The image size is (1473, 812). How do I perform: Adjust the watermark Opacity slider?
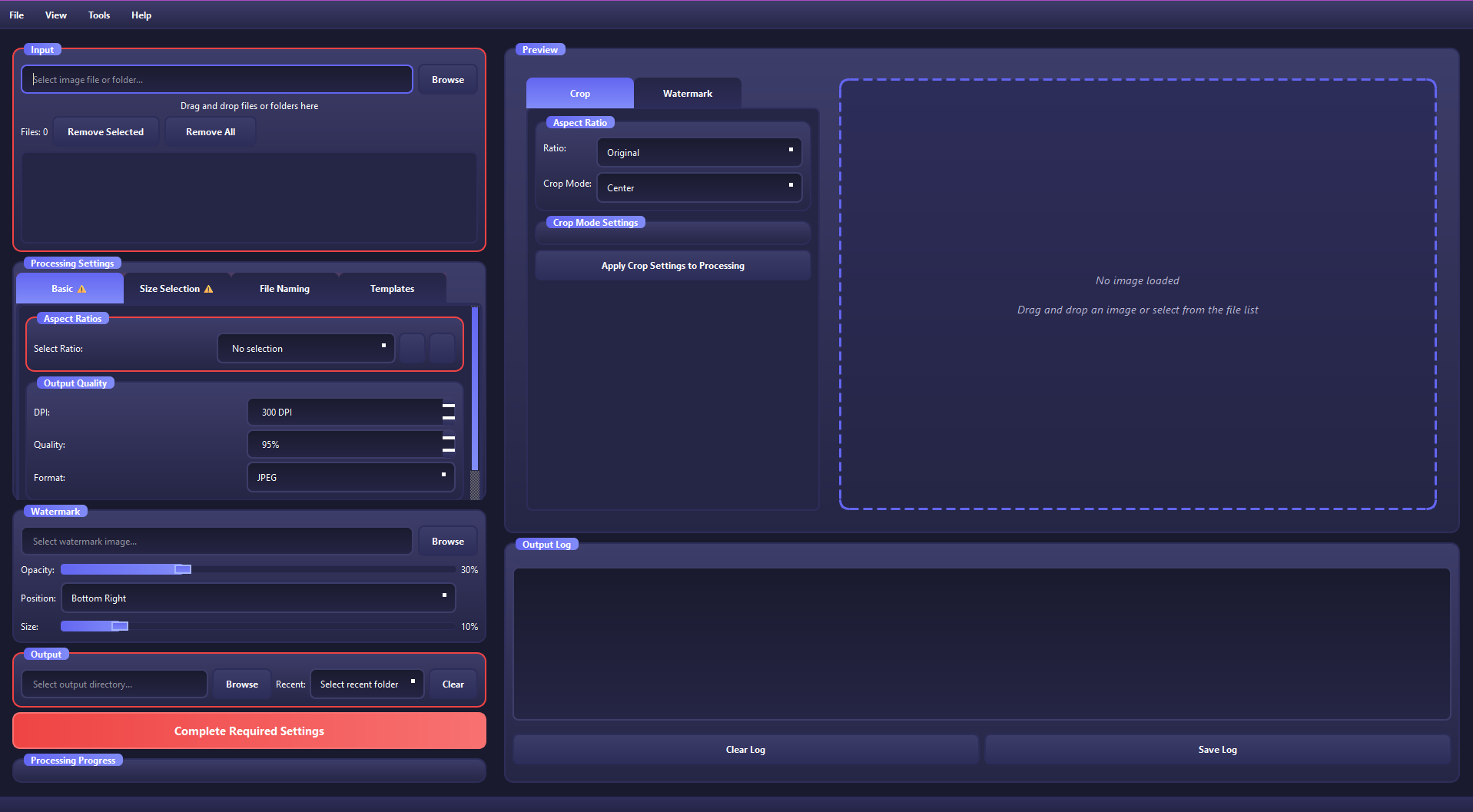pyautogui.click(x=181, y=569)
